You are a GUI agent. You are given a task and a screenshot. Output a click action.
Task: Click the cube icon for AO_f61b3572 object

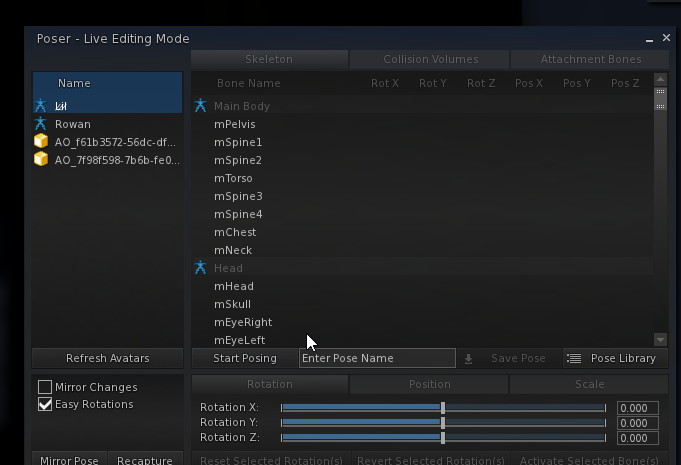(41, 142)
